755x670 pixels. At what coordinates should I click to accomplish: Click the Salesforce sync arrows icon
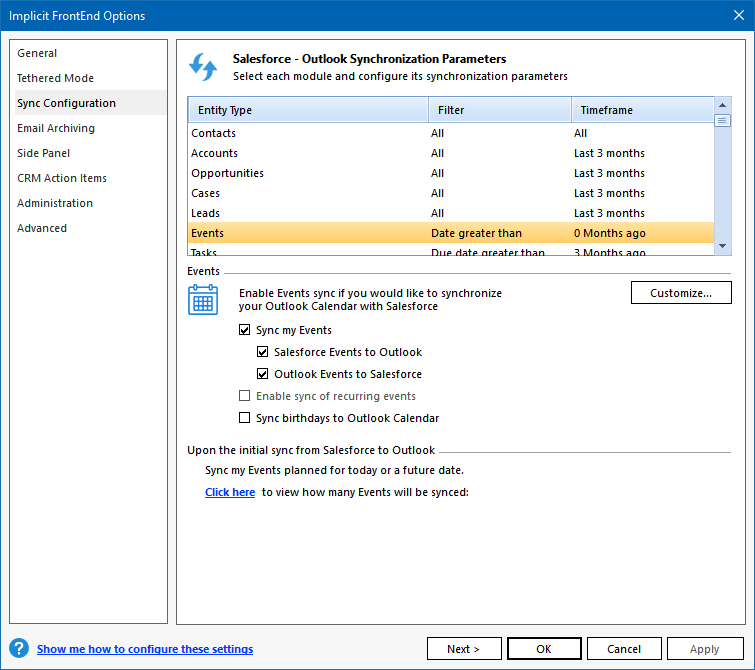(203, 67)
